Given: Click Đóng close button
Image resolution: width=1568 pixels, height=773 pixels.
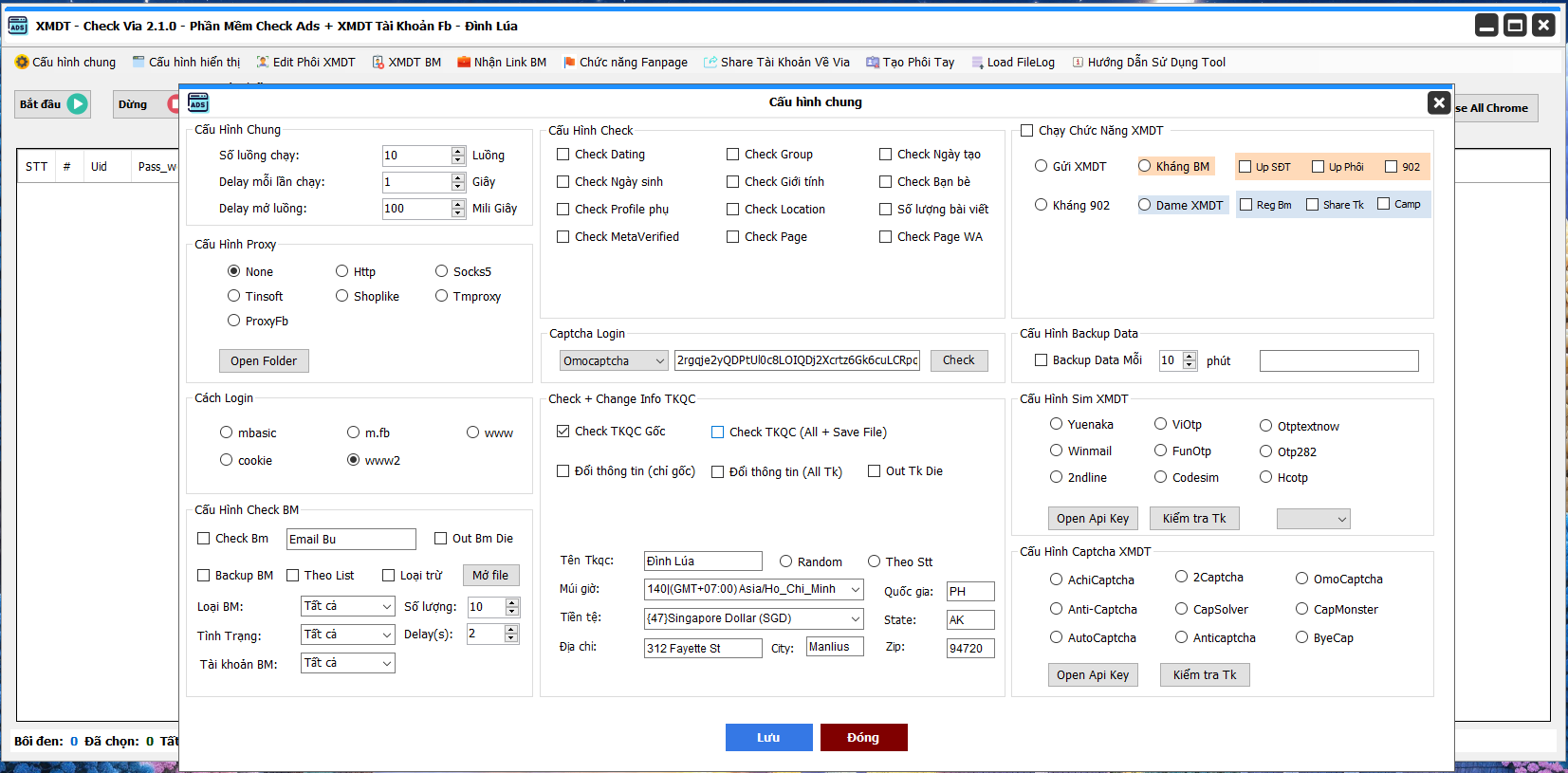Looking at the screenshot, I should [864, 737].
